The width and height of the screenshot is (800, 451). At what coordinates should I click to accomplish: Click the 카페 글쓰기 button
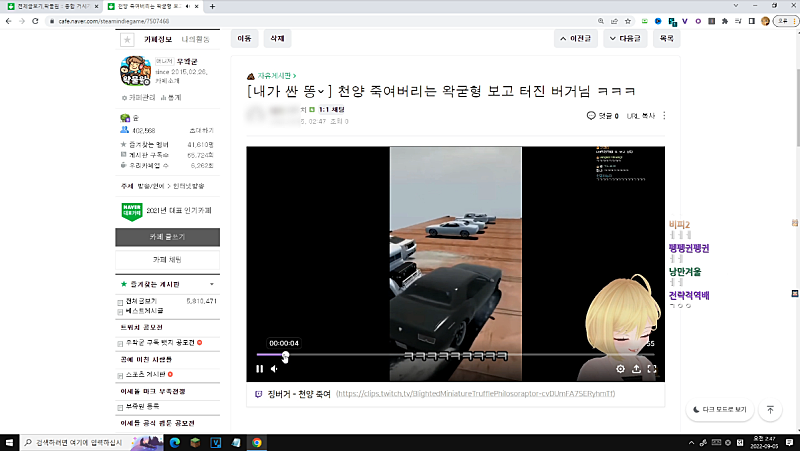[x=167, y=237]
